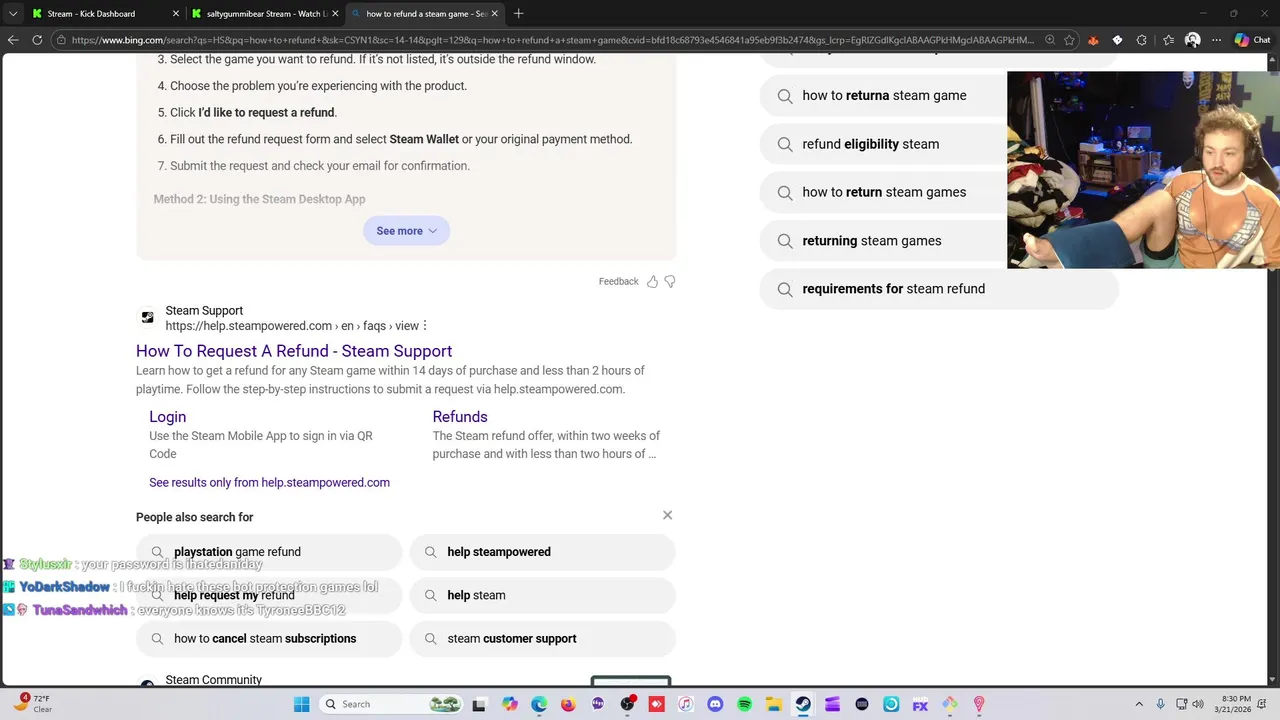Open Steam Support result options menu
Image resolution: width=1280 pixels, height=720 pixels.
pos(425,326)
